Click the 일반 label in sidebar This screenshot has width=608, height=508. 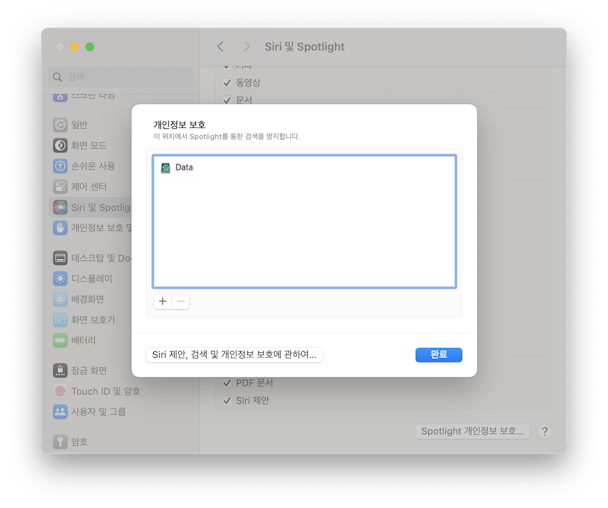[79, 125]
